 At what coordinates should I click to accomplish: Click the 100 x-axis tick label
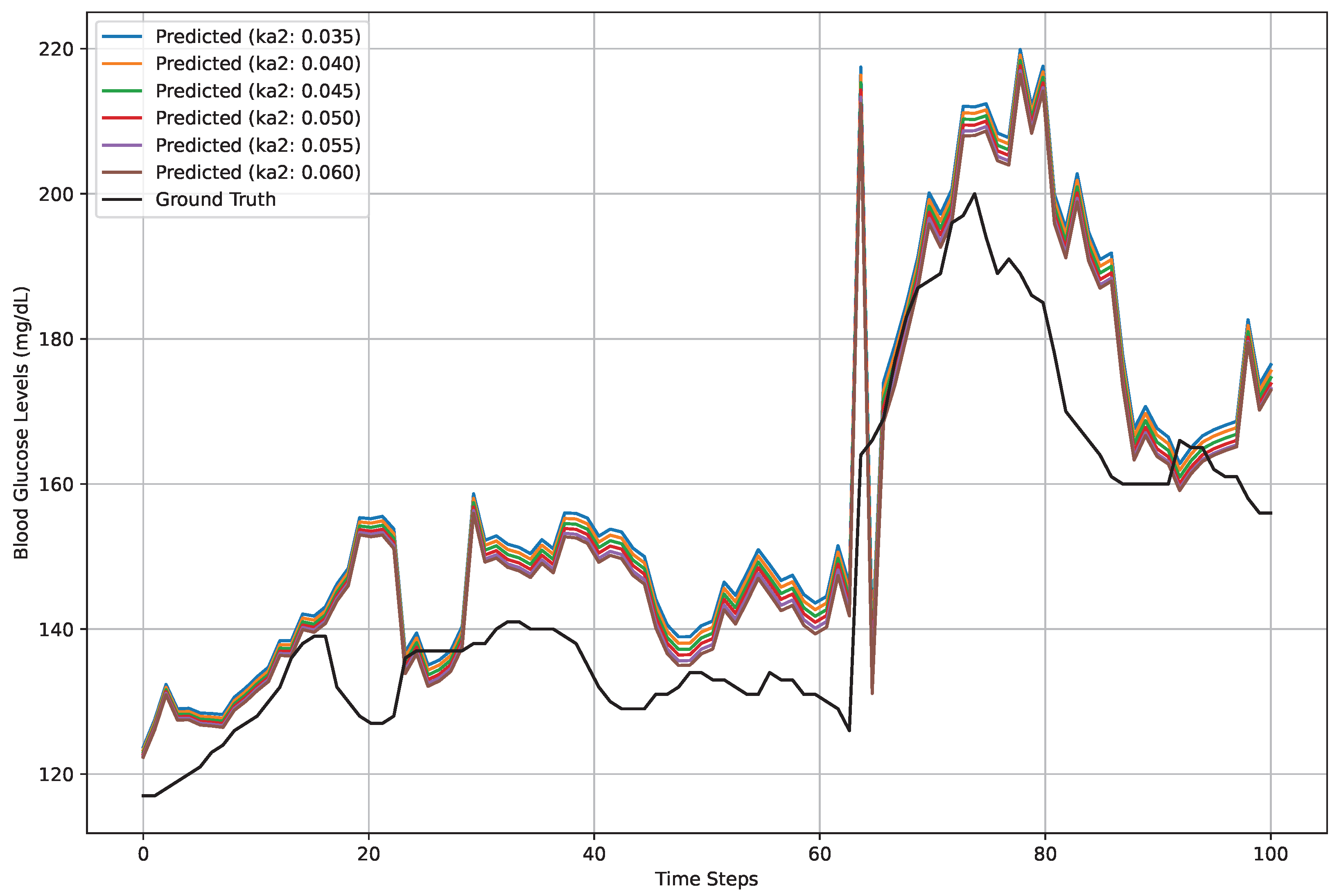point(1270,854)
